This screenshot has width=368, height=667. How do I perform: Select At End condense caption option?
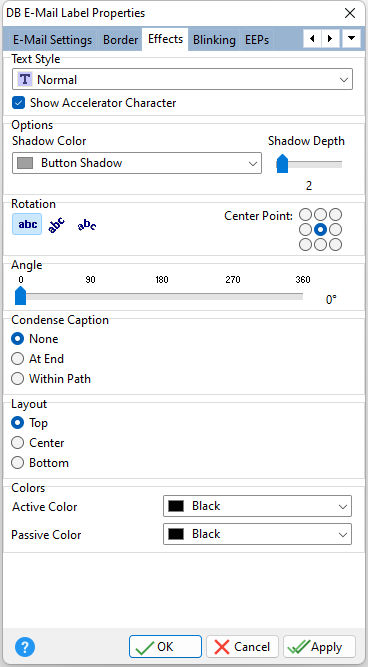[17, 359]
